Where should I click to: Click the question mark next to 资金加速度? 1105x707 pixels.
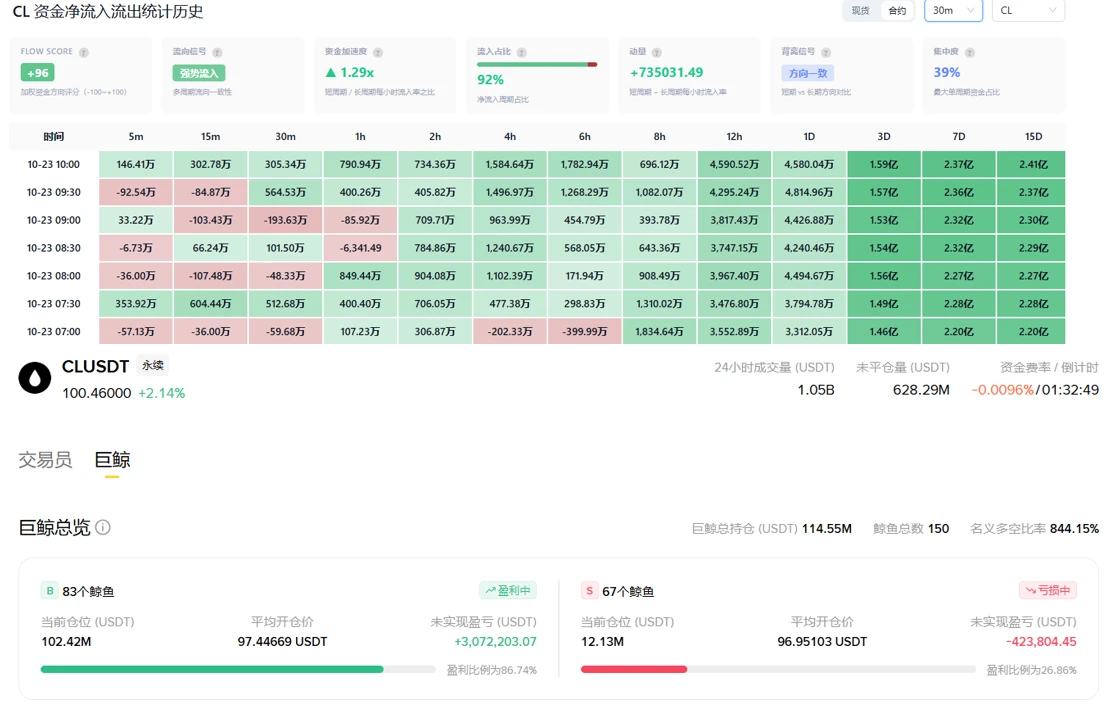(x=378, y=52)
